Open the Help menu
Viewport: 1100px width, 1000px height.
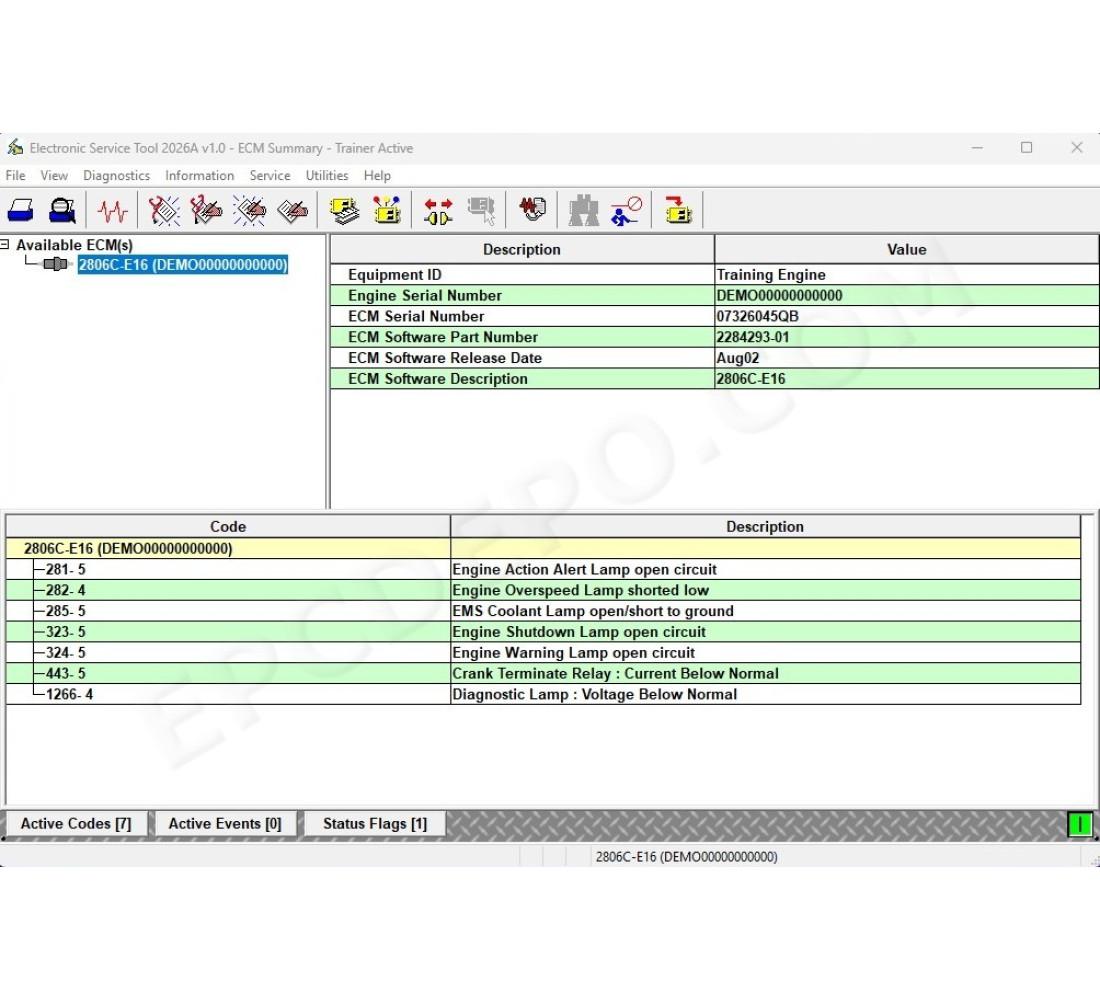coord(377,175)
